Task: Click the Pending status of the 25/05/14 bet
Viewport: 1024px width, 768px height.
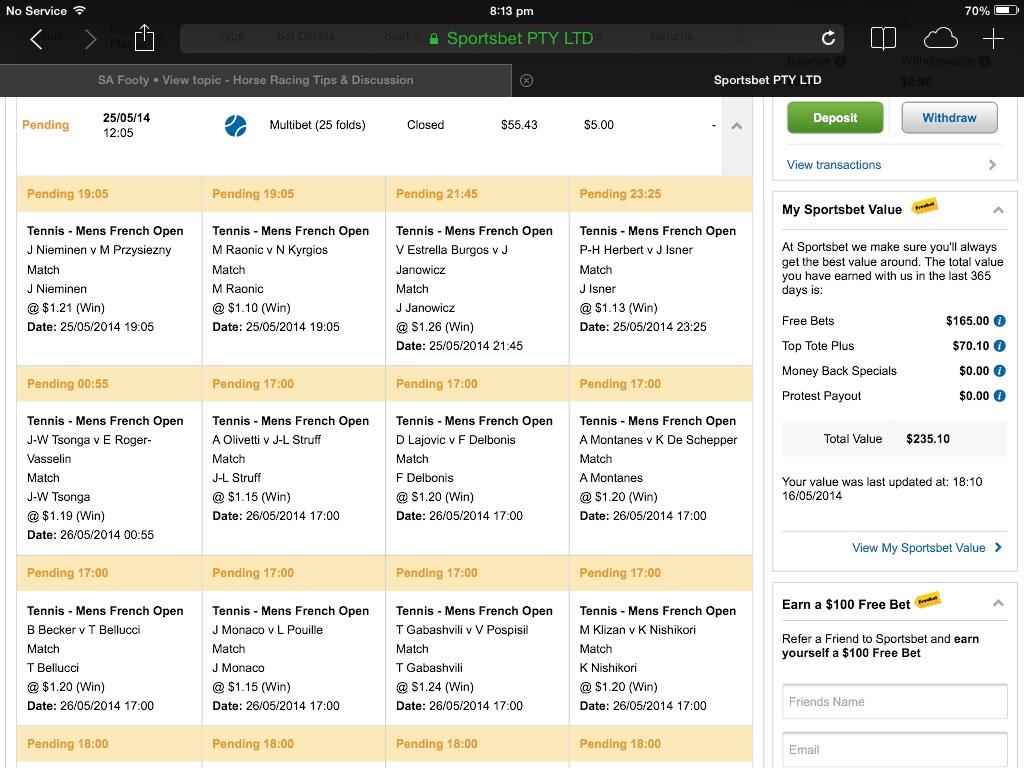Action: (x=46, y=125)
